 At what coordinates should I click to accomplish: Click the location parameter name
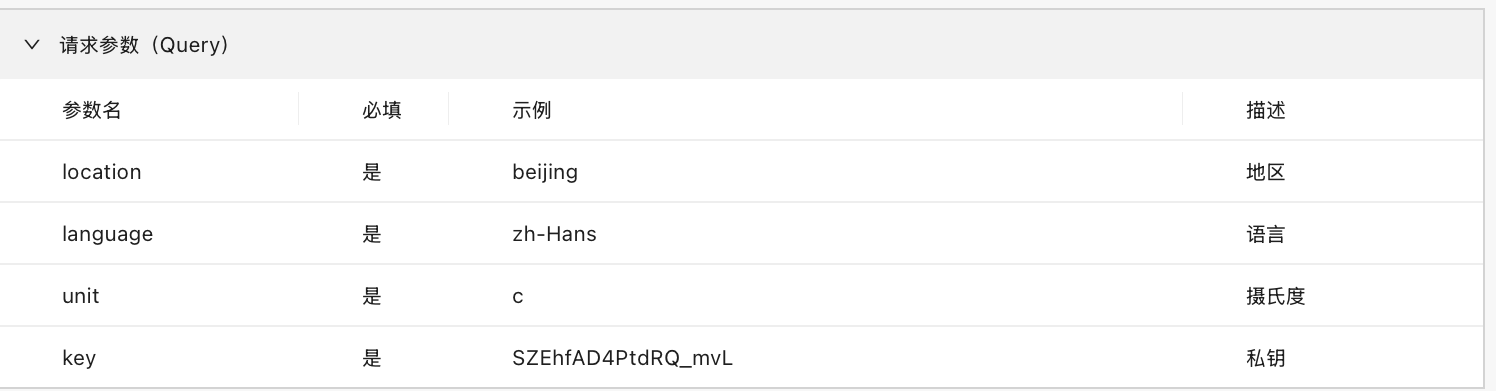(102, 172)
